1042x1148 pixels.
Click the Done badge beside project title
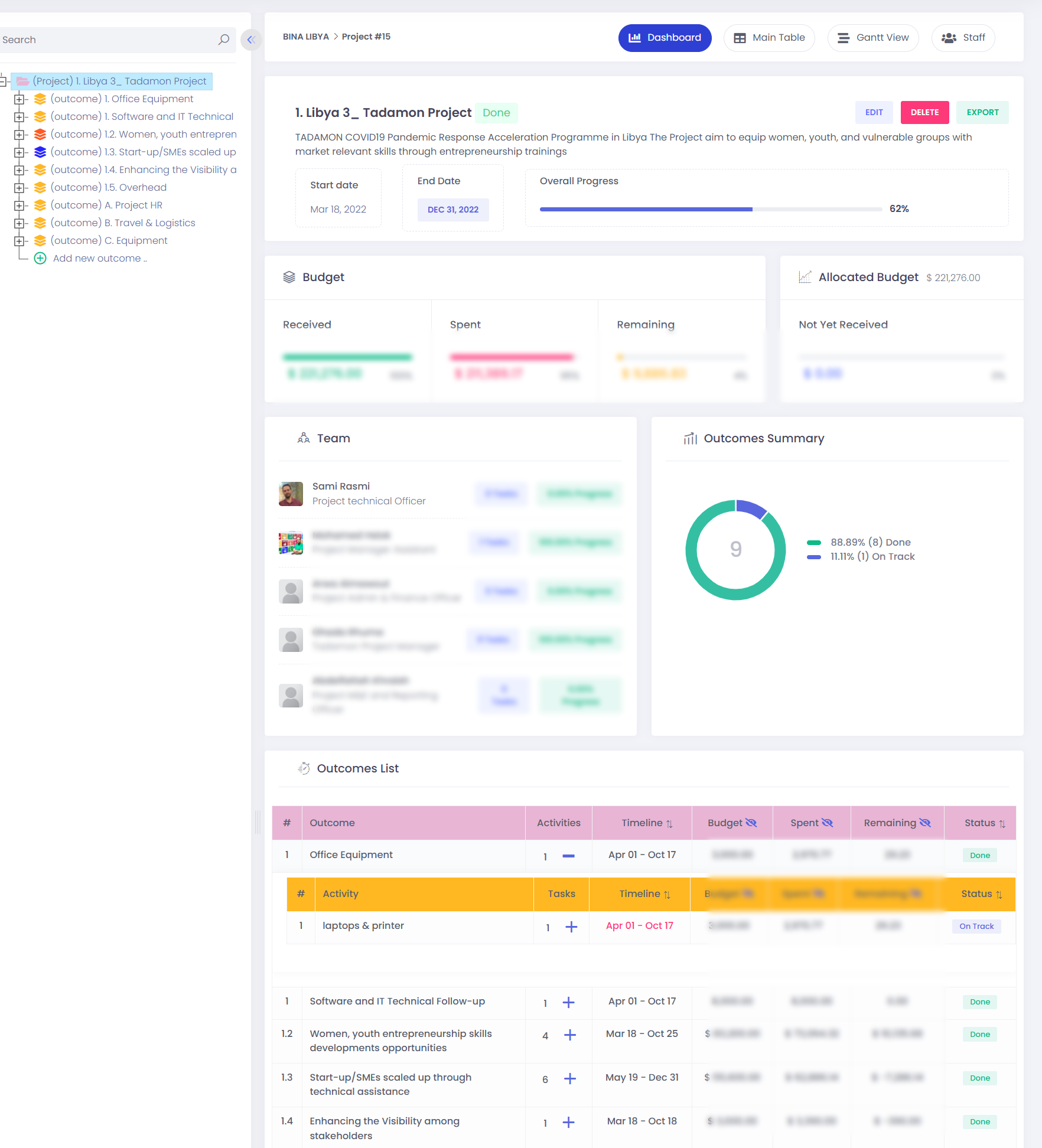click(x=496, y=113)
